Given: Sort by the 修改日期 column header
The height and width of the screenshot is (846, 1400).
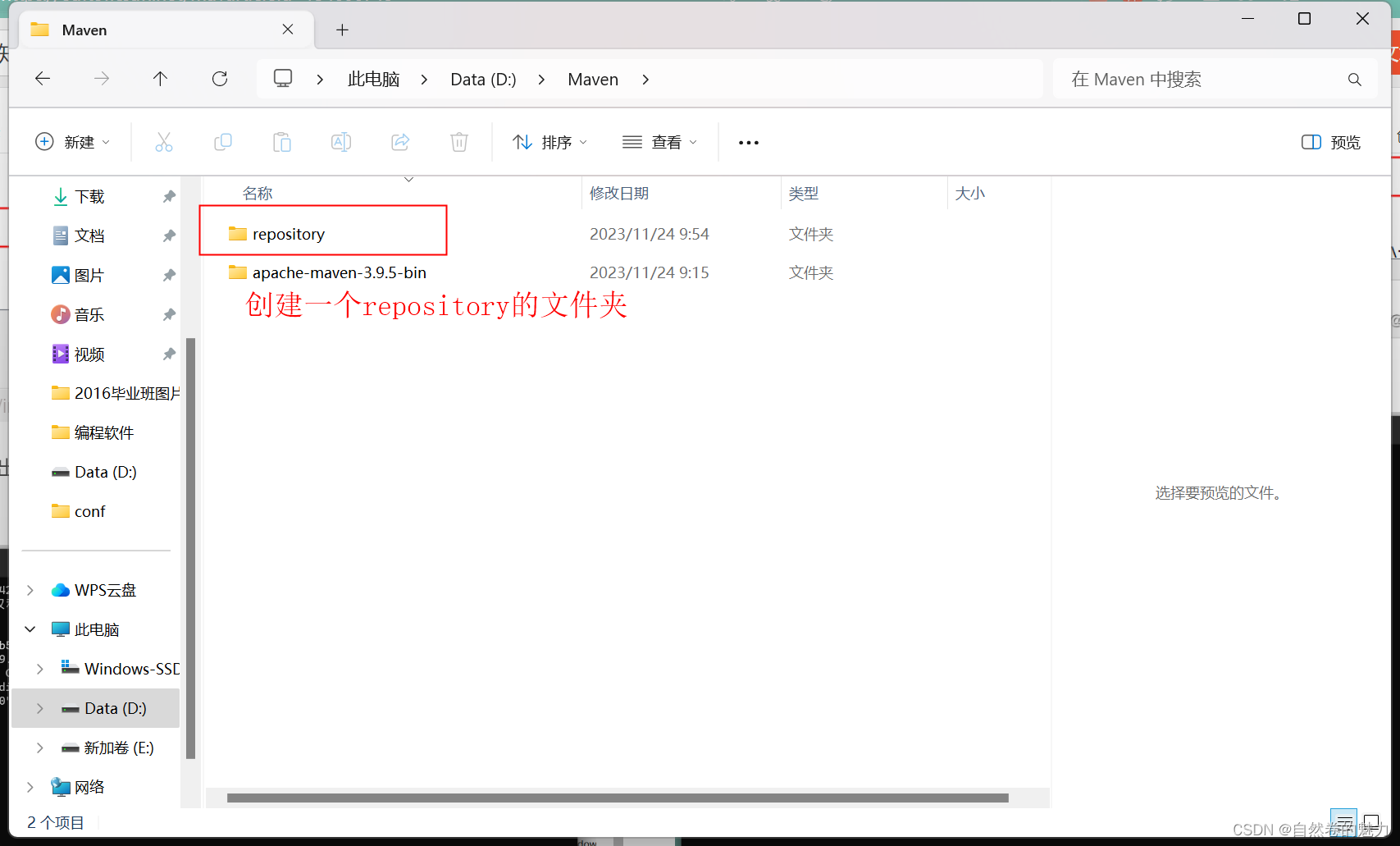Looking at the screenshot, I should [619, 194].
